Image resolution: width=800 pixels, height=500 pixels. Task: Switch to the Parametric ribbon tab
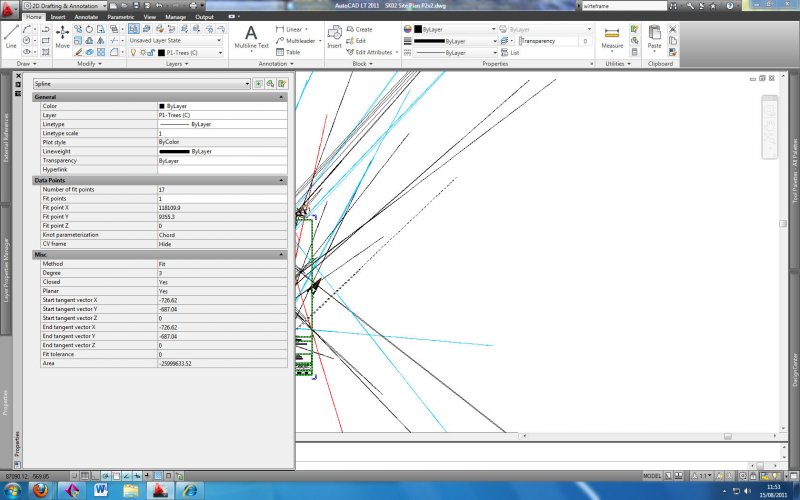[120, 17]
